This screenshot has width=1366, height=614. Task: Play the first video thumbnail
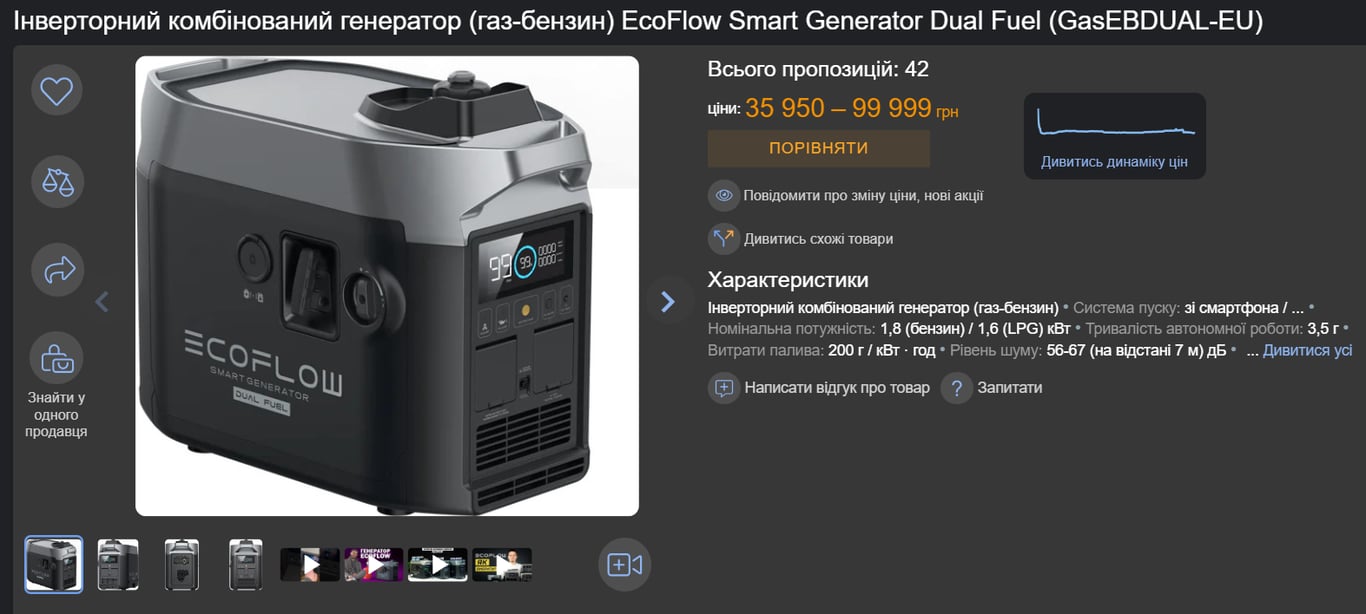pyautogui.click(x=310, y=565)
